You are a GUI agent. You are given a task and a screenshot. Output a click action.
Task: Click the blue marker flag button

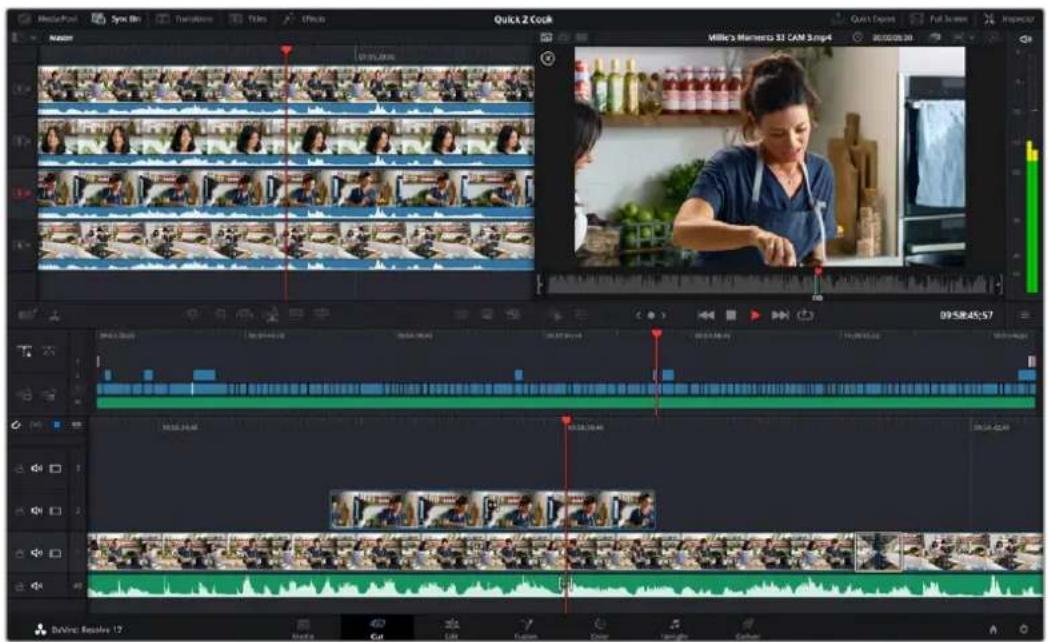click(57, 425)
